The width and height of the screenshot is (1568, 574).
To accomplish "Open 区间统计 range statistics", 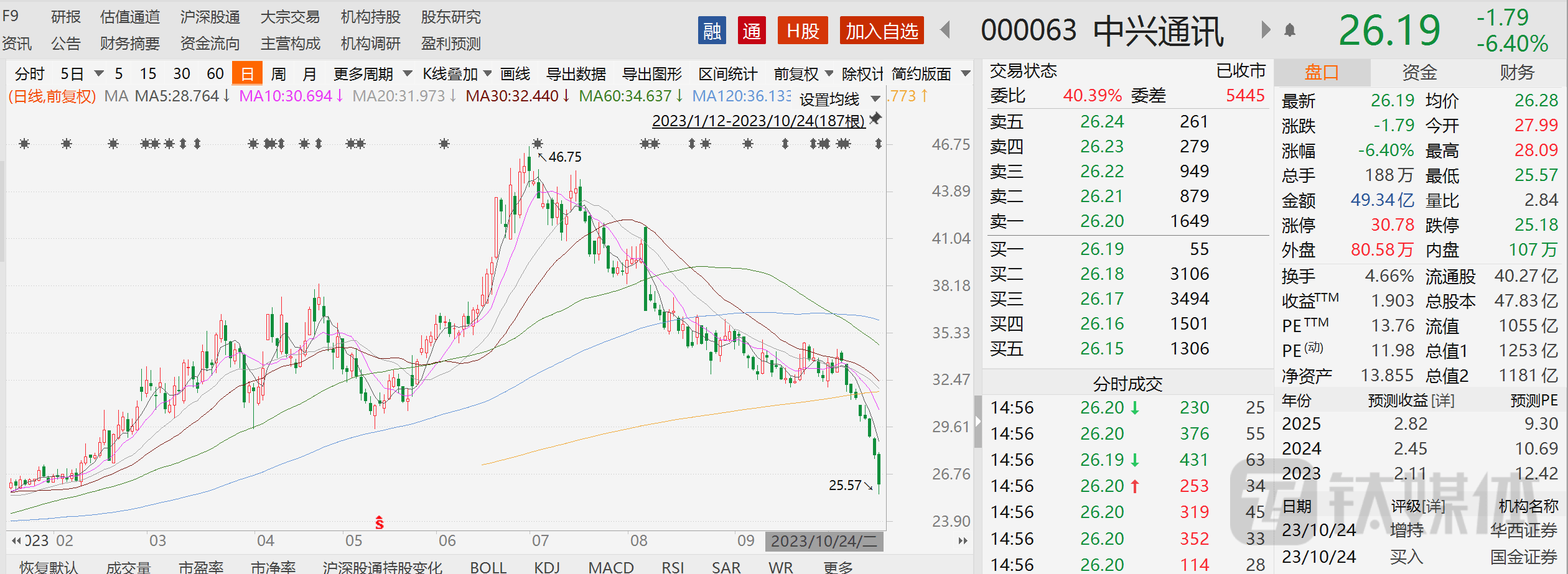I will 728,74.
